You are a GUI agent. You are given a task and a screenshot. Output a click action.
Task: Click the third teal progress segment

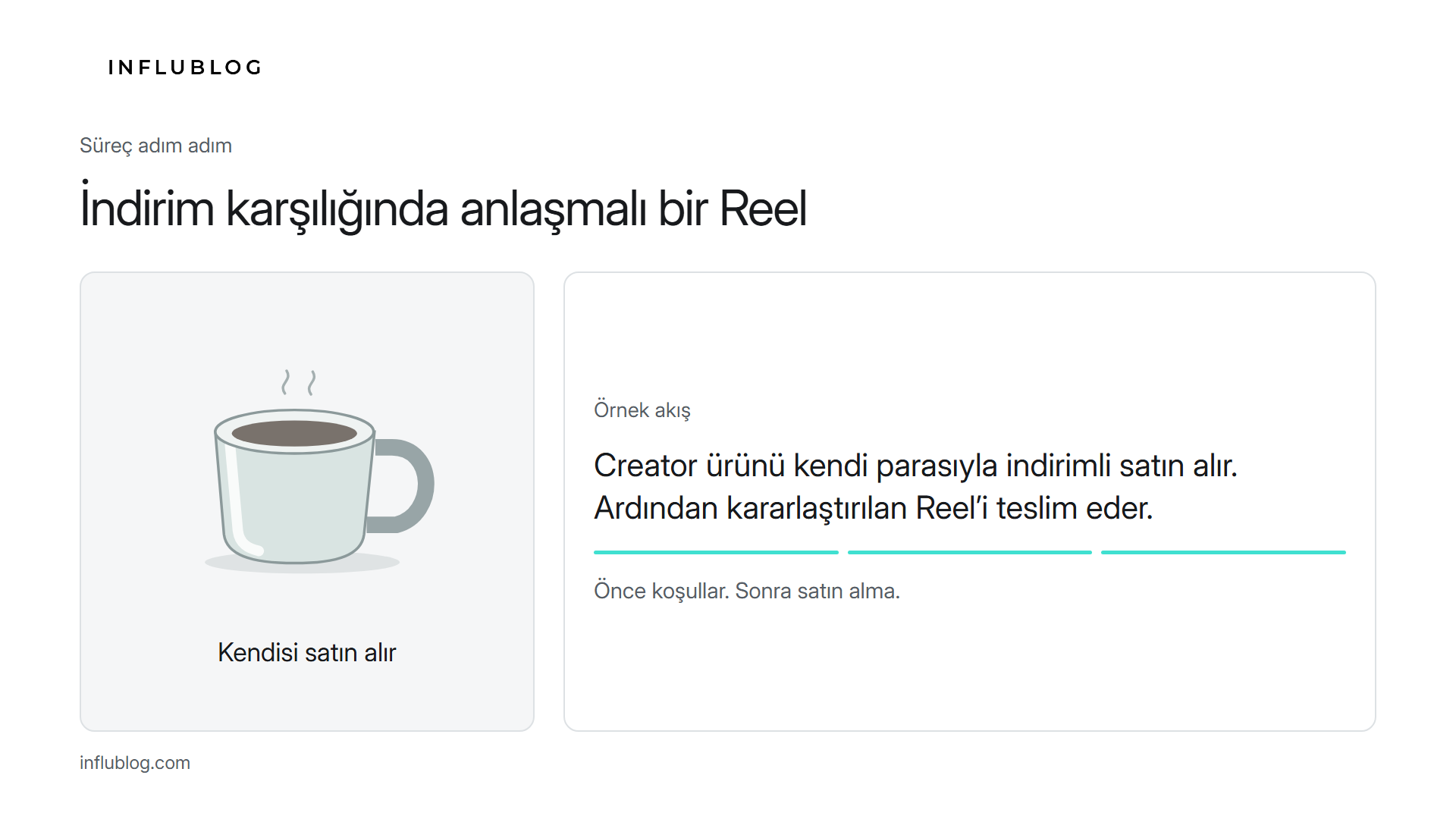point(1223,553)
